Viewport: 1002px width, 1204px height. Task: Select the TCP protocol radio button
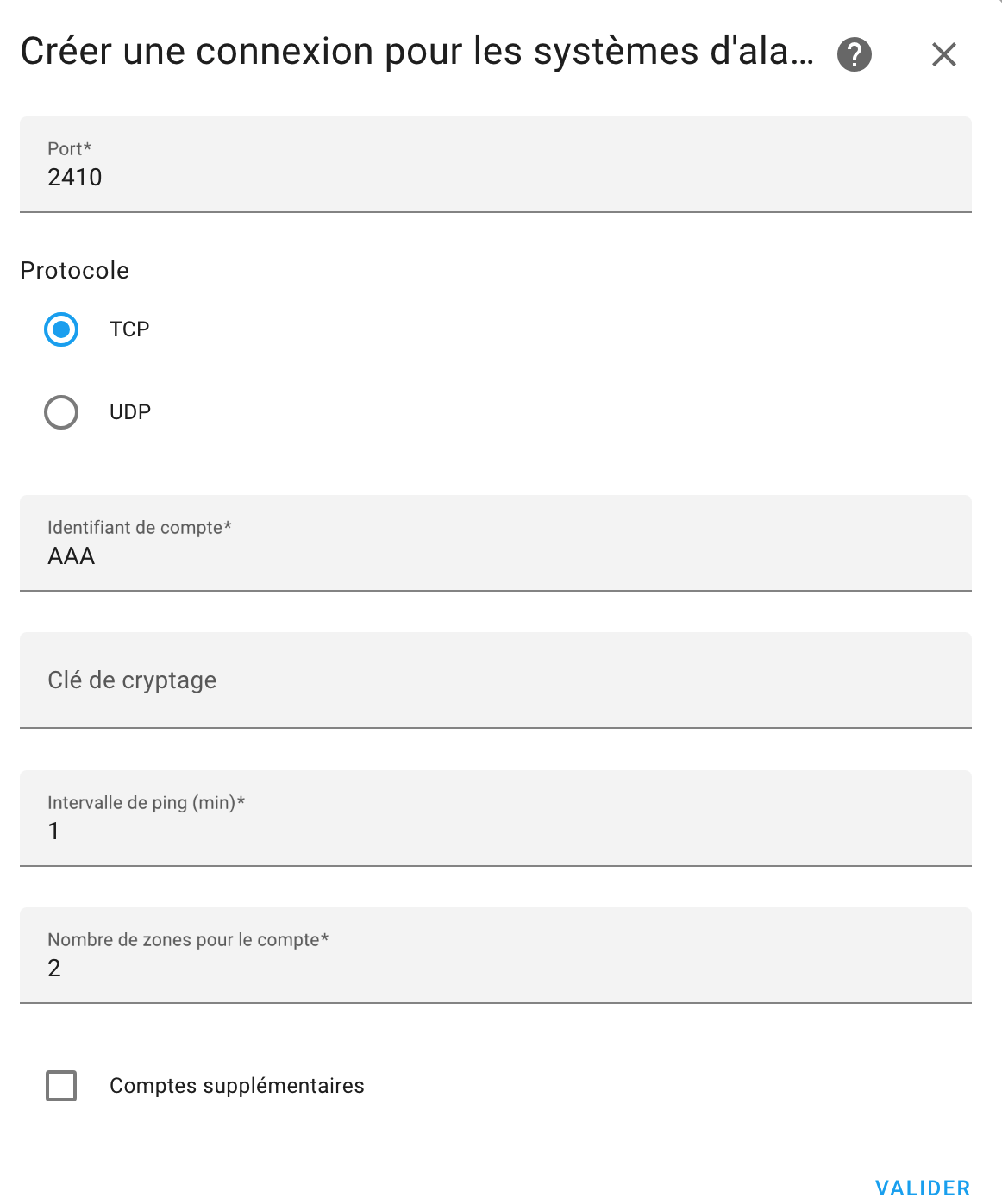[x=60, y=329]
